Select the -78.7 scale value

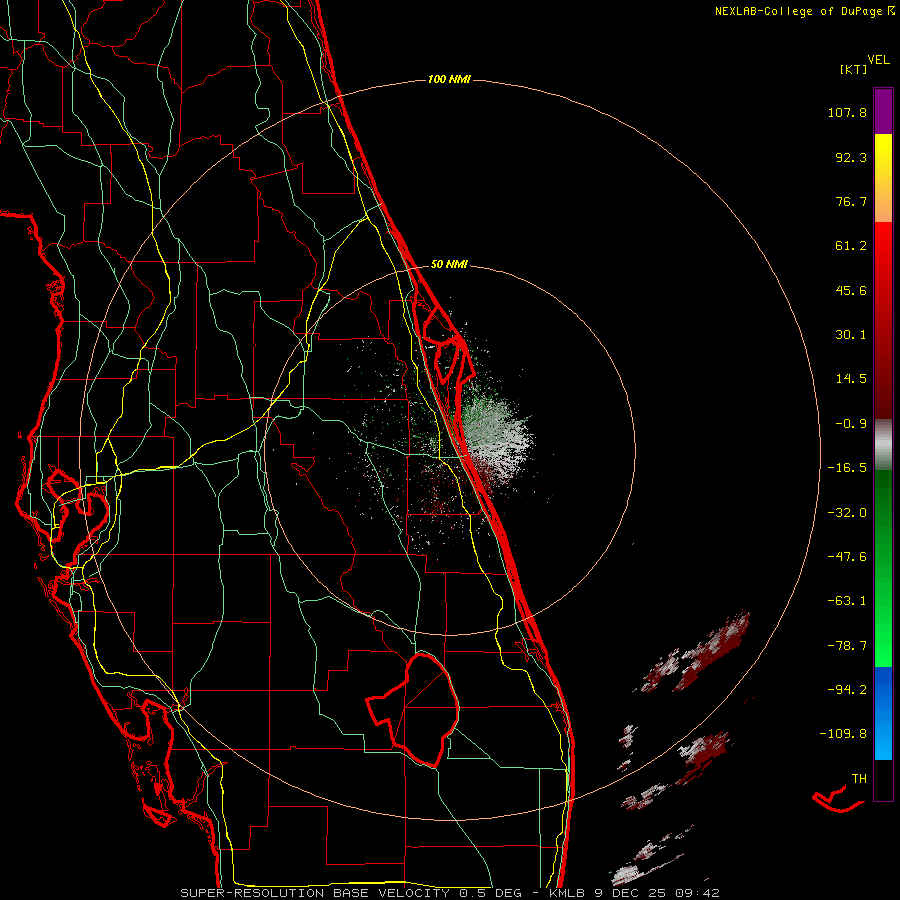(x=847, y=646)
